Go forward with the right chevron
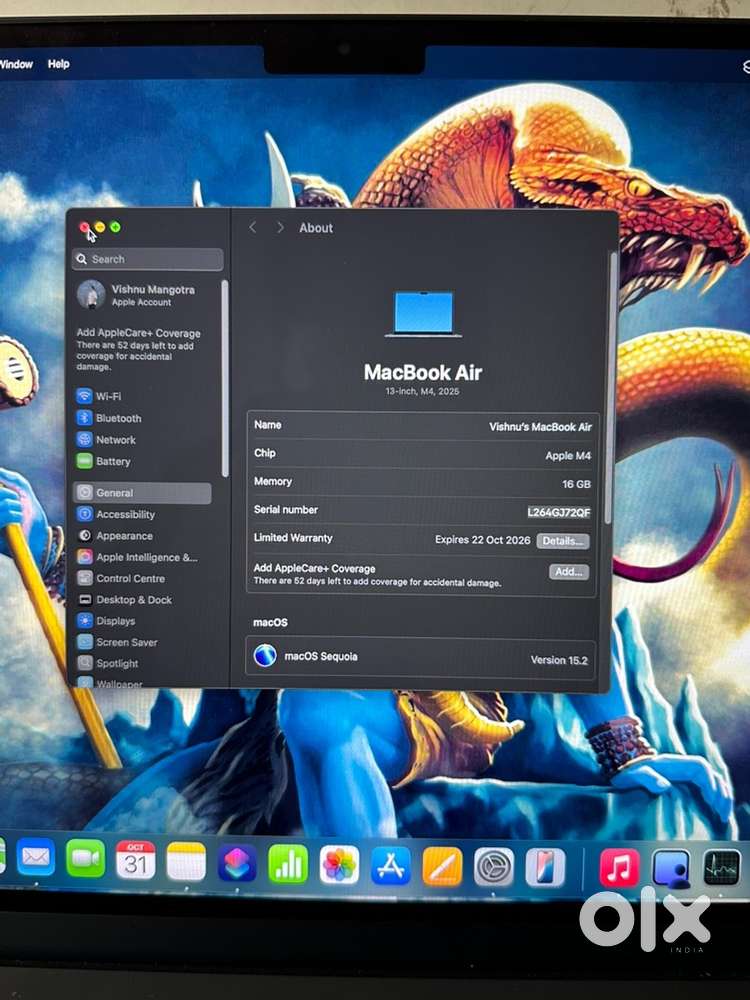750x1000 pixels. click(280, 227)
